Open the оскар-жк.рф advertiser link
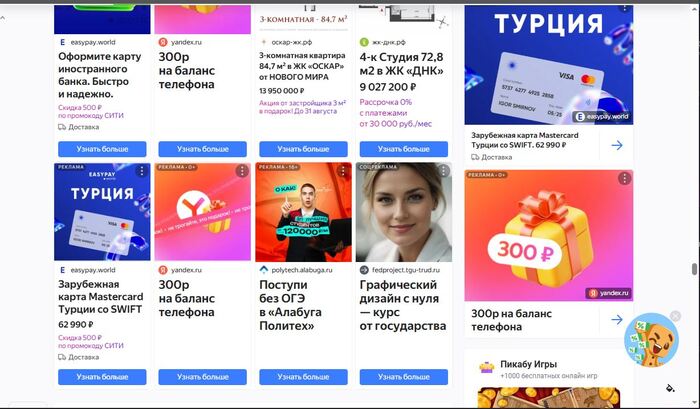Image resolution: width=700 pixels, height=409 pixels. [286, 42]
